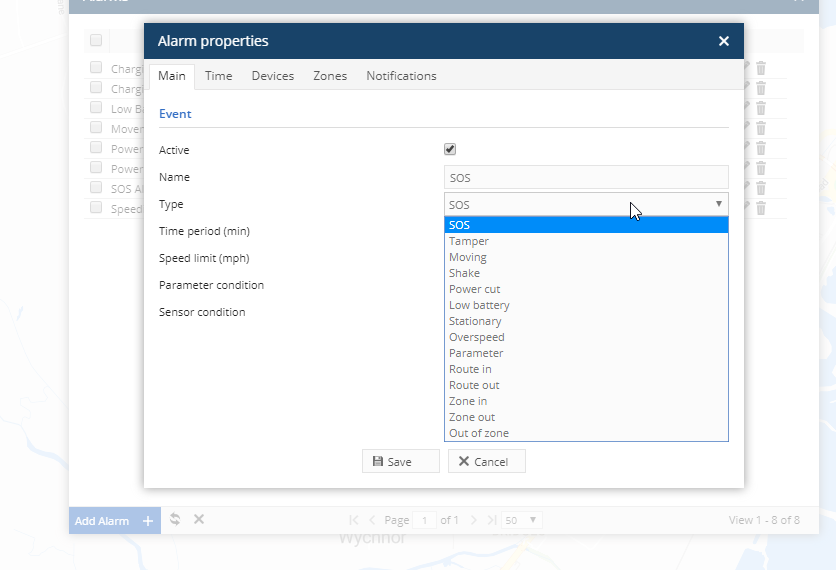
Task: Close the Alarm properties dialog
Action: pos(724,41)
